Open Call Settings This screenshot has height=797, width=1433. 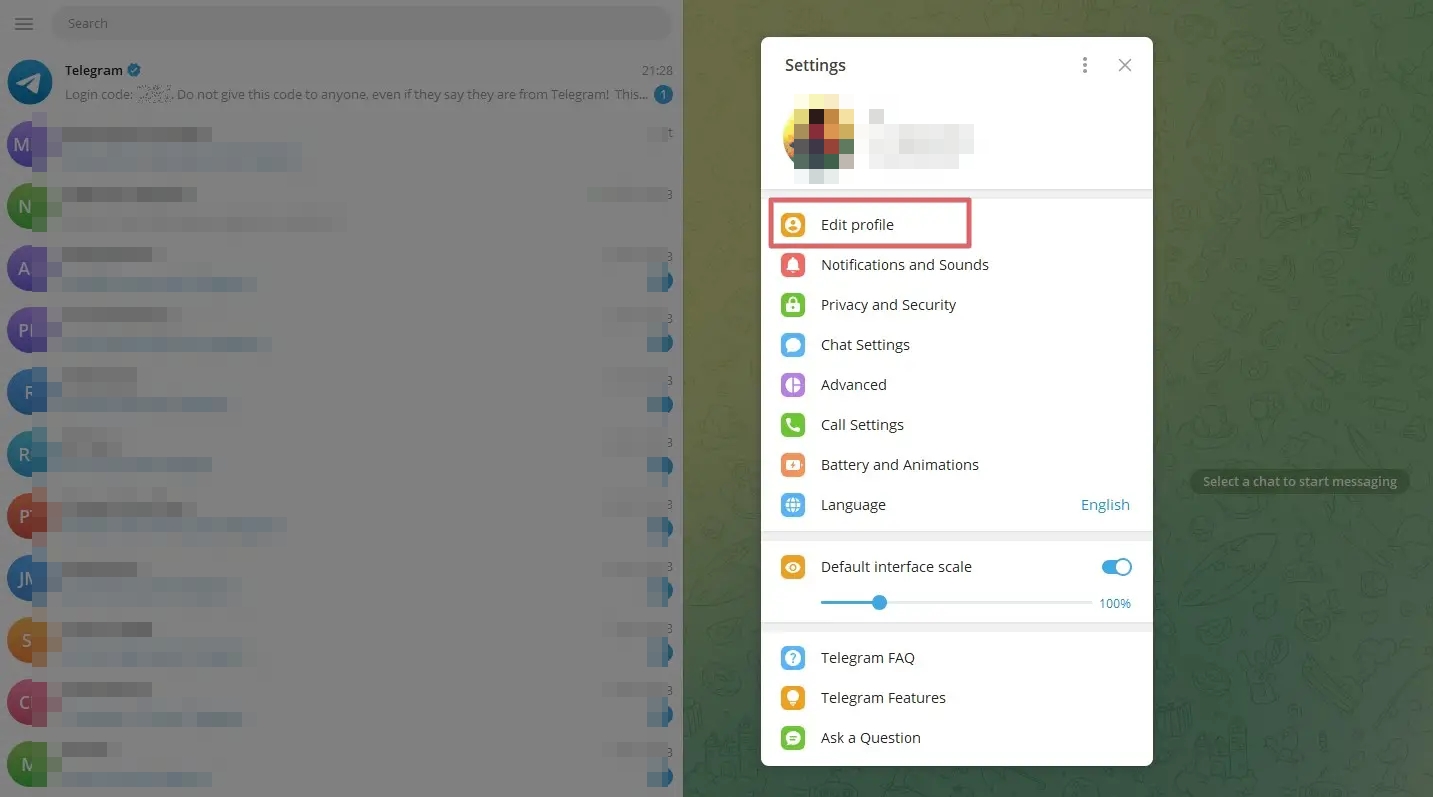tap(957, 425)
